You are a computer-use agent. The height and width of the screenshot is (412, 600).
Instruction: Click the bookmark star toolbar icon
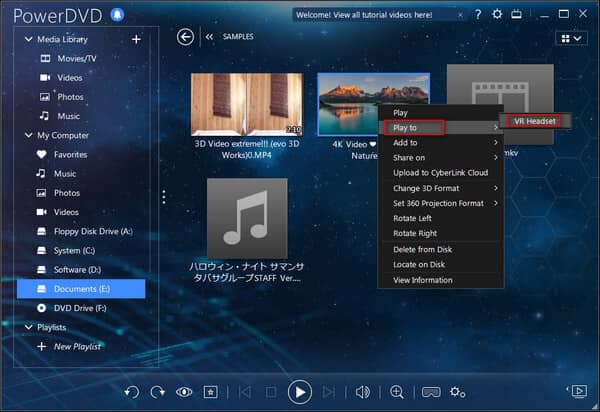click(x=210, y=392)
